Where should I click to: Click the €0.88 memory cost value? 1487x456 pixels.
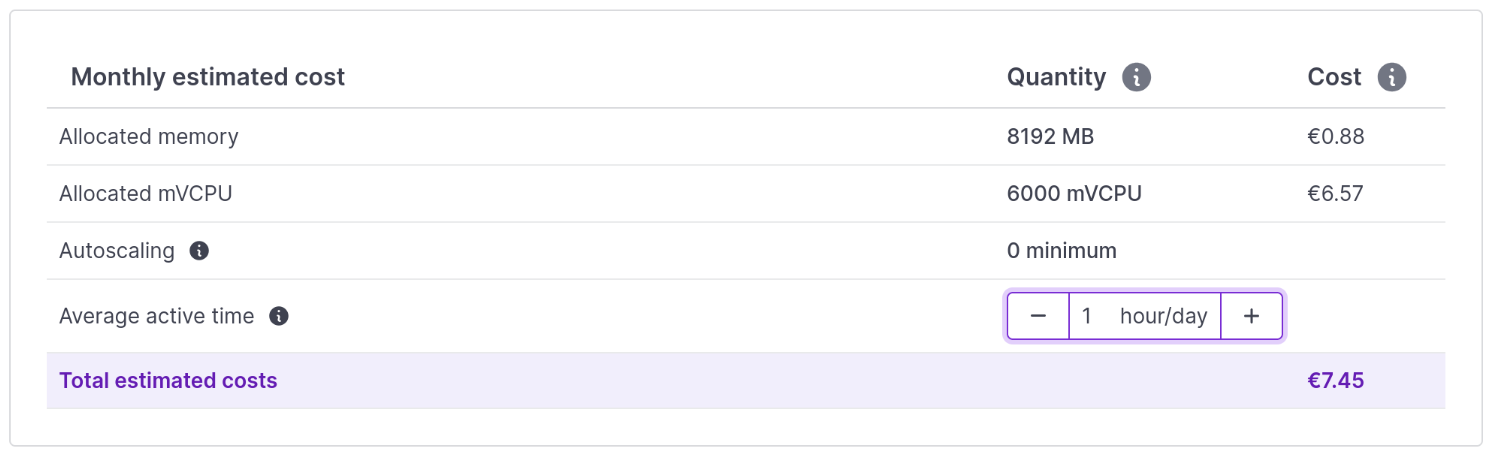(1335, 137)
